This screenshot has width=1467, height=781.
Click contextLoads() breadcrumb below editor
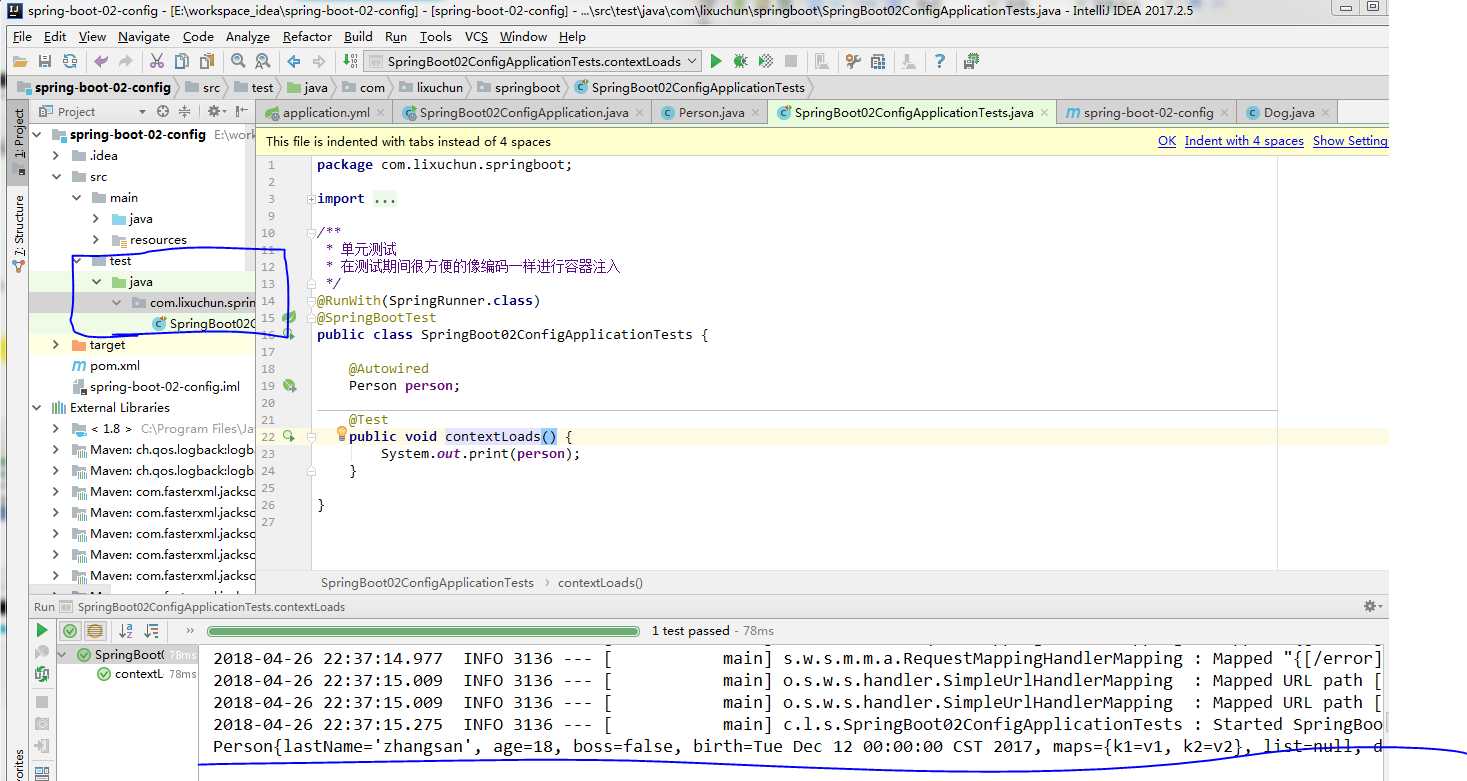click(x=600, y=583)
